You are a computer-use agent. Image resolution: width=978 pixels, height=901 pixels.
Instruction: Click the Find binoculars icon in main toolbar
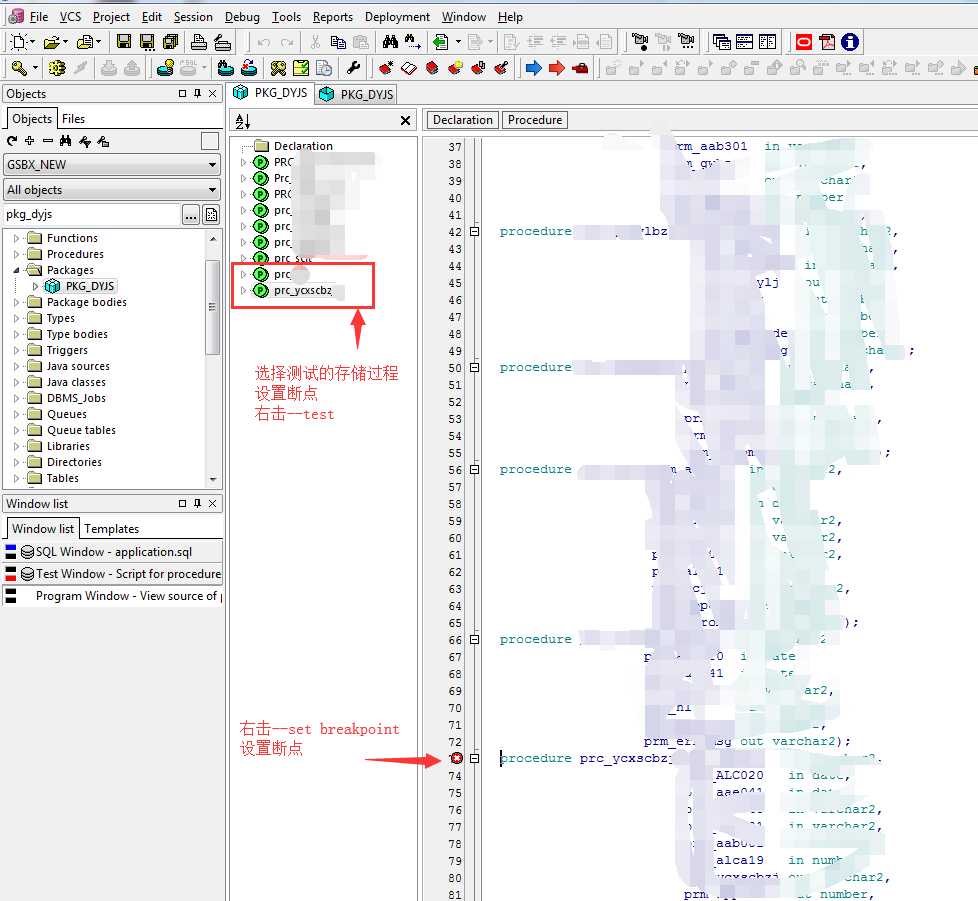390,42
